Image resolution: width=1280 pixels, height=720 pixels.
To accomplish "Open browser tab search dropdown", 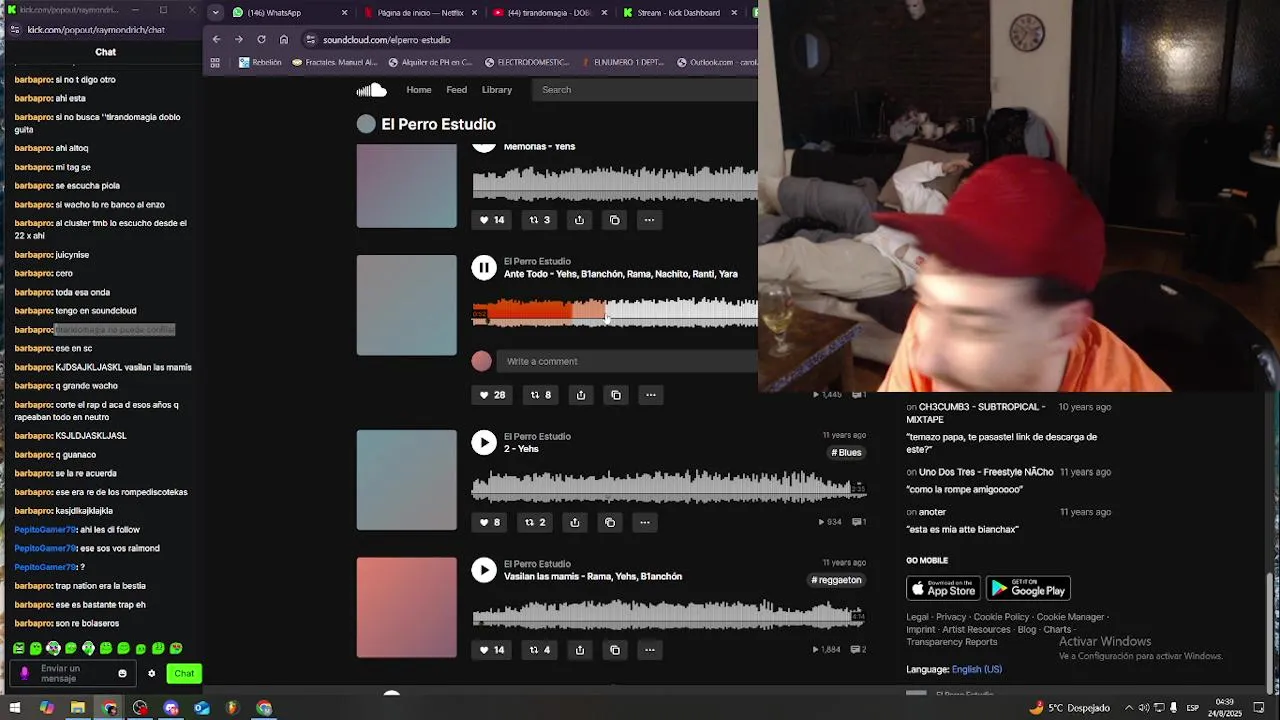I will [x=215, y=13].
